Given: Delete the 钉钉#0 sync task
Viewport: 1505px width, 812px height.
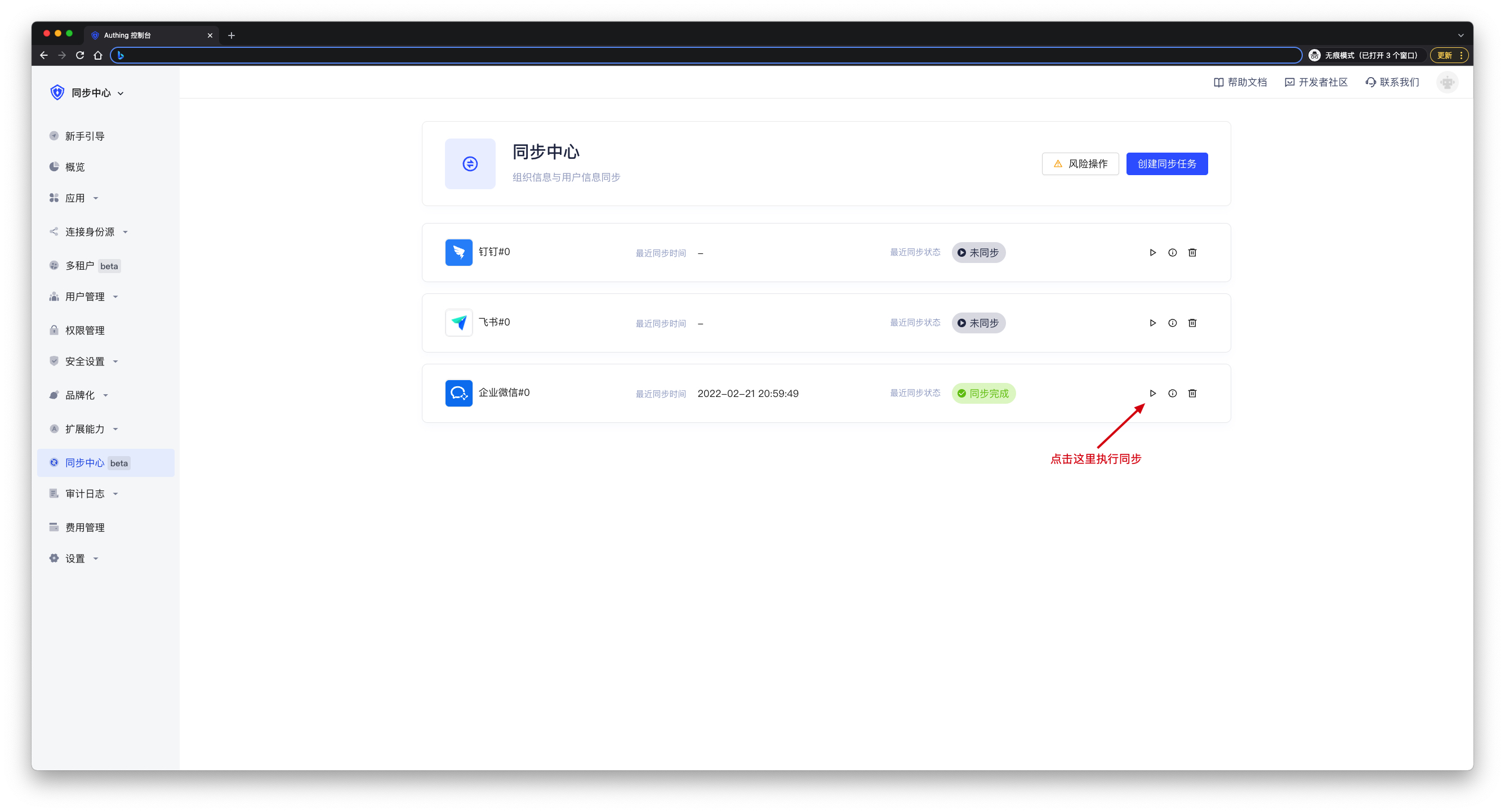Looking at the screenshot, I should pyautogui.click(x=1192, y=252).
